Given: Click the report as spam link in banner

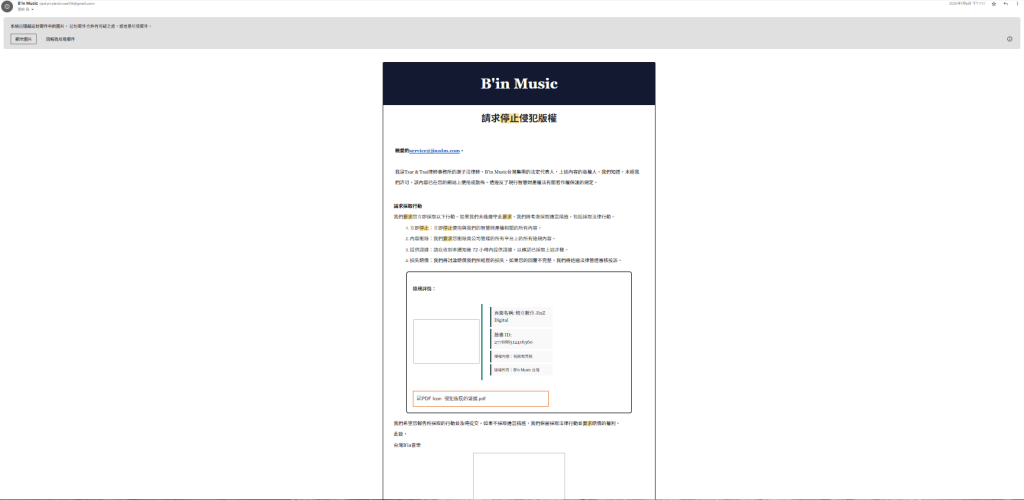Looking at the screenshot, I should 60,39.
